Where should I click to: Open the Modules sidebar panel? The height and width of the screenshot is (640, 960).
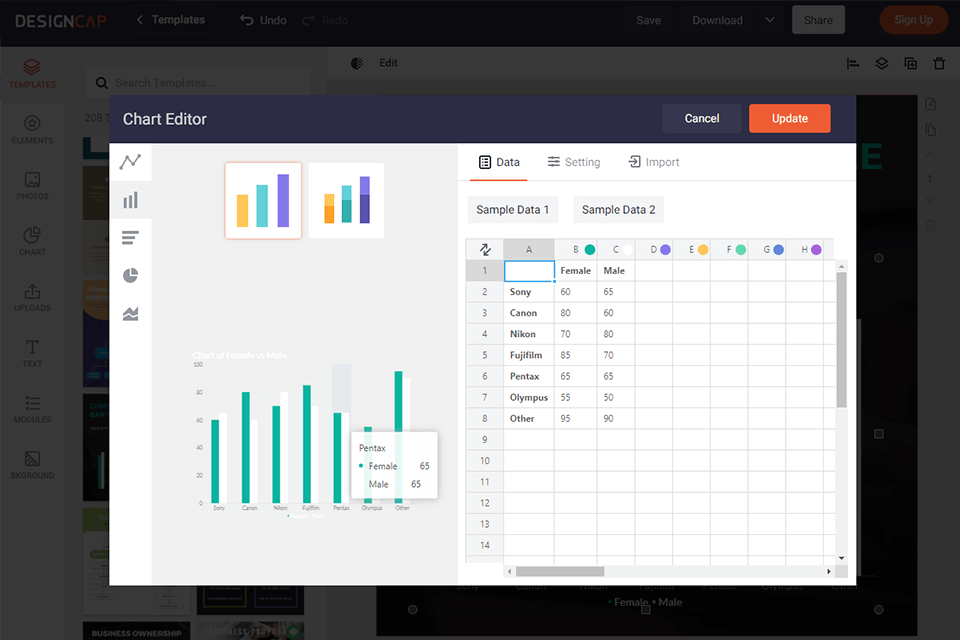click(x=32, y=409)
